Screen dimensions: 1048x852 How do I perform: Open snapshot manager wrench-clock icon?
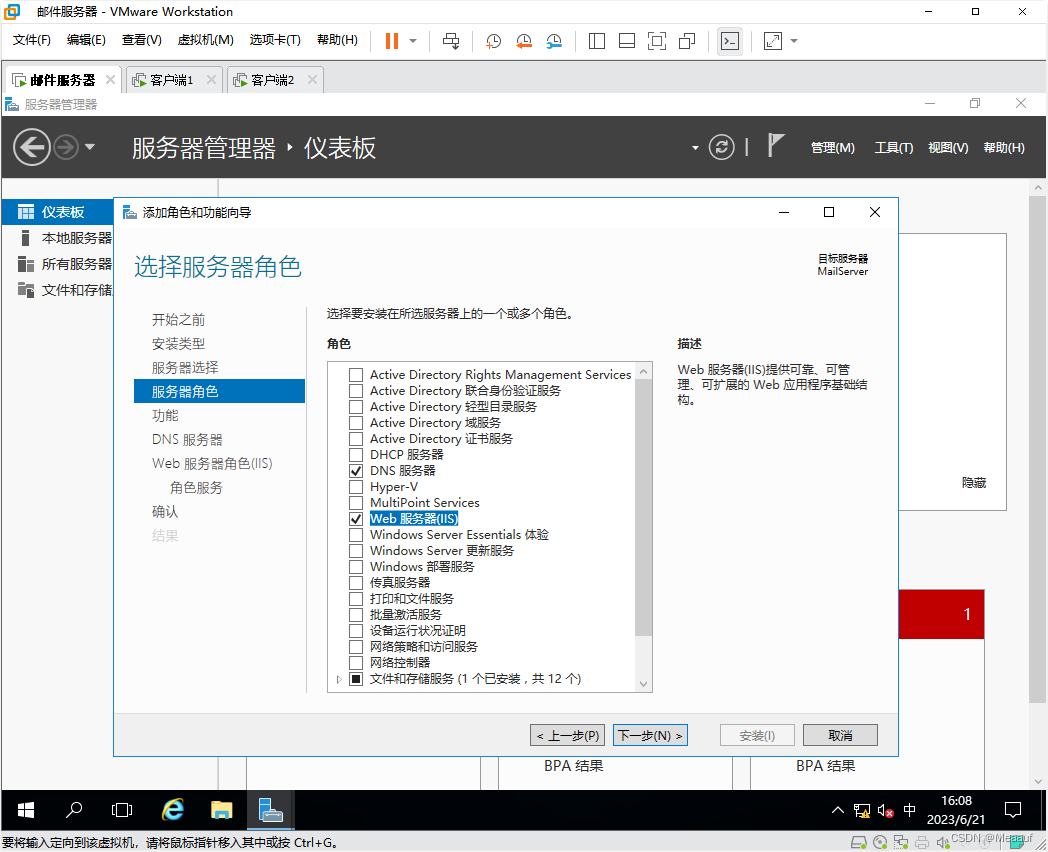click(x=554, y=41)
